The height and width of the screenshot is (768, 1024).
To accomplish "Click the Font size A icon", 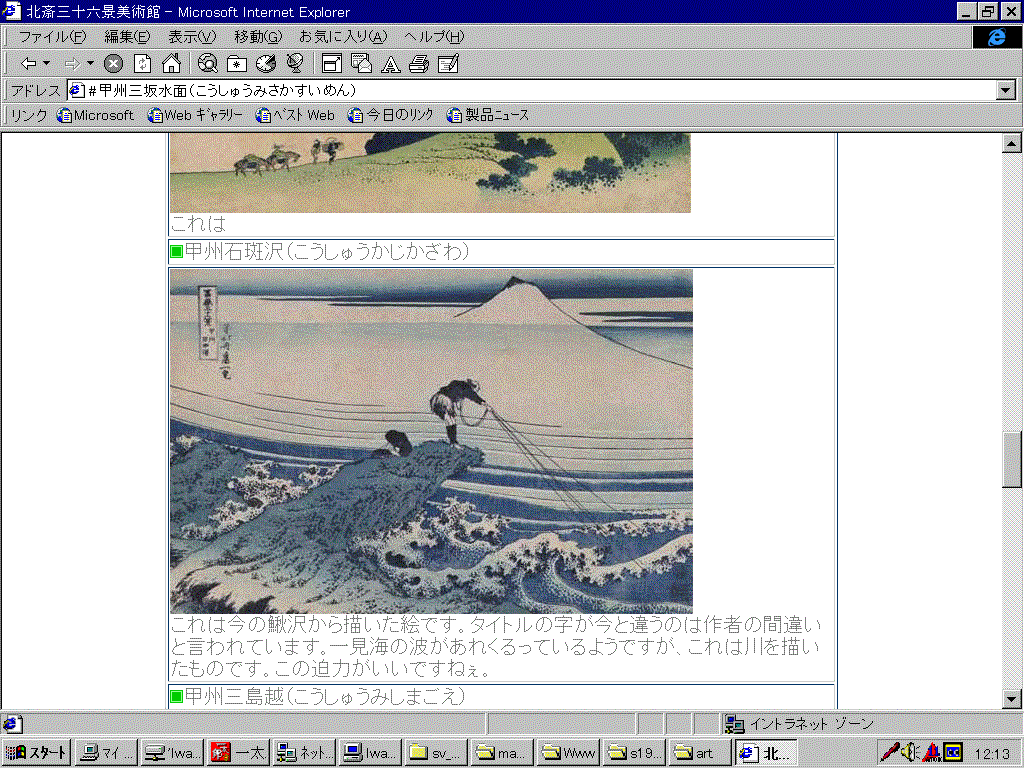I will coord(391,64).
